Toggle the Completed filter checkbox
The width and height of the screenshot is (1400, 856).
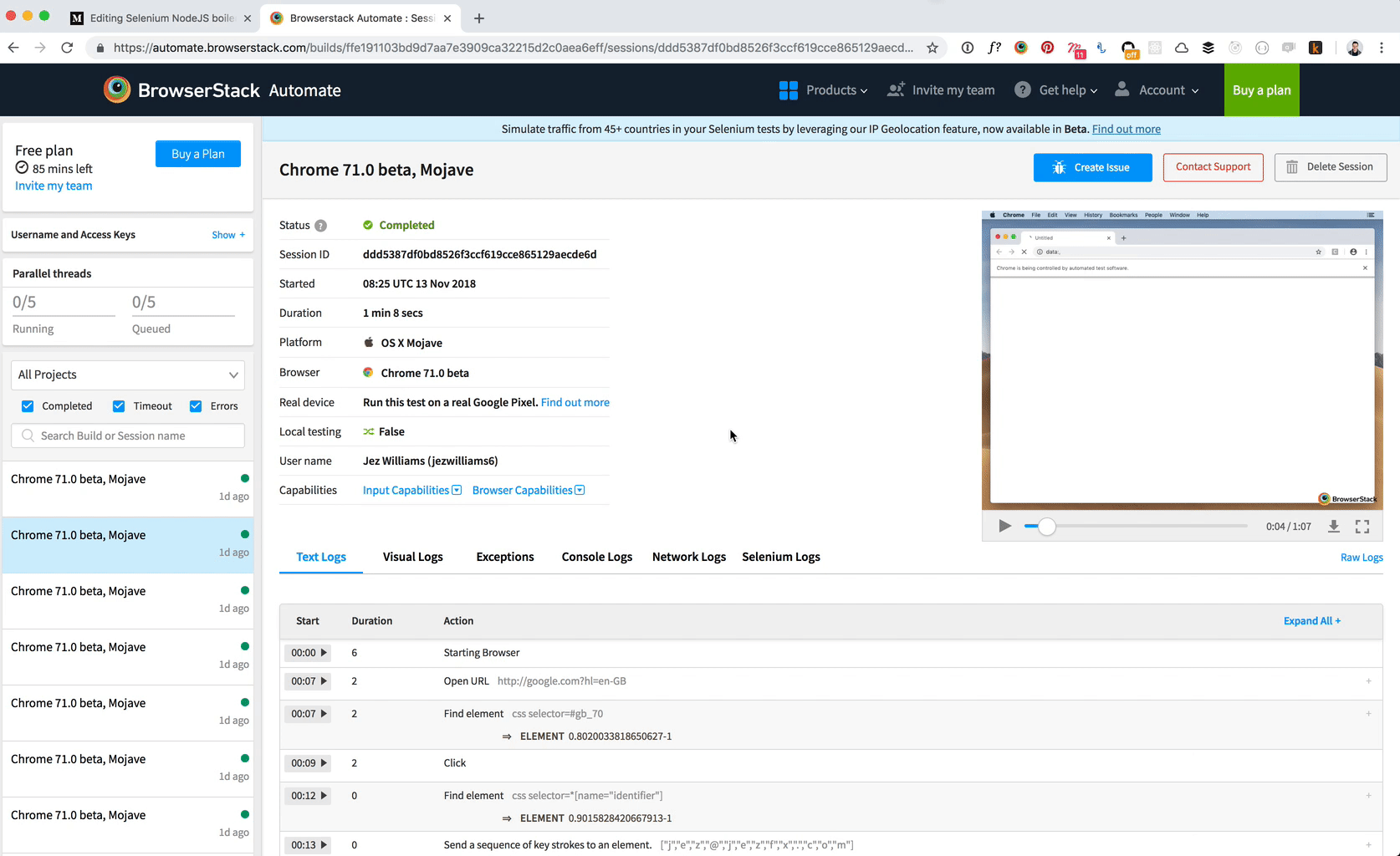pos(28,406)
